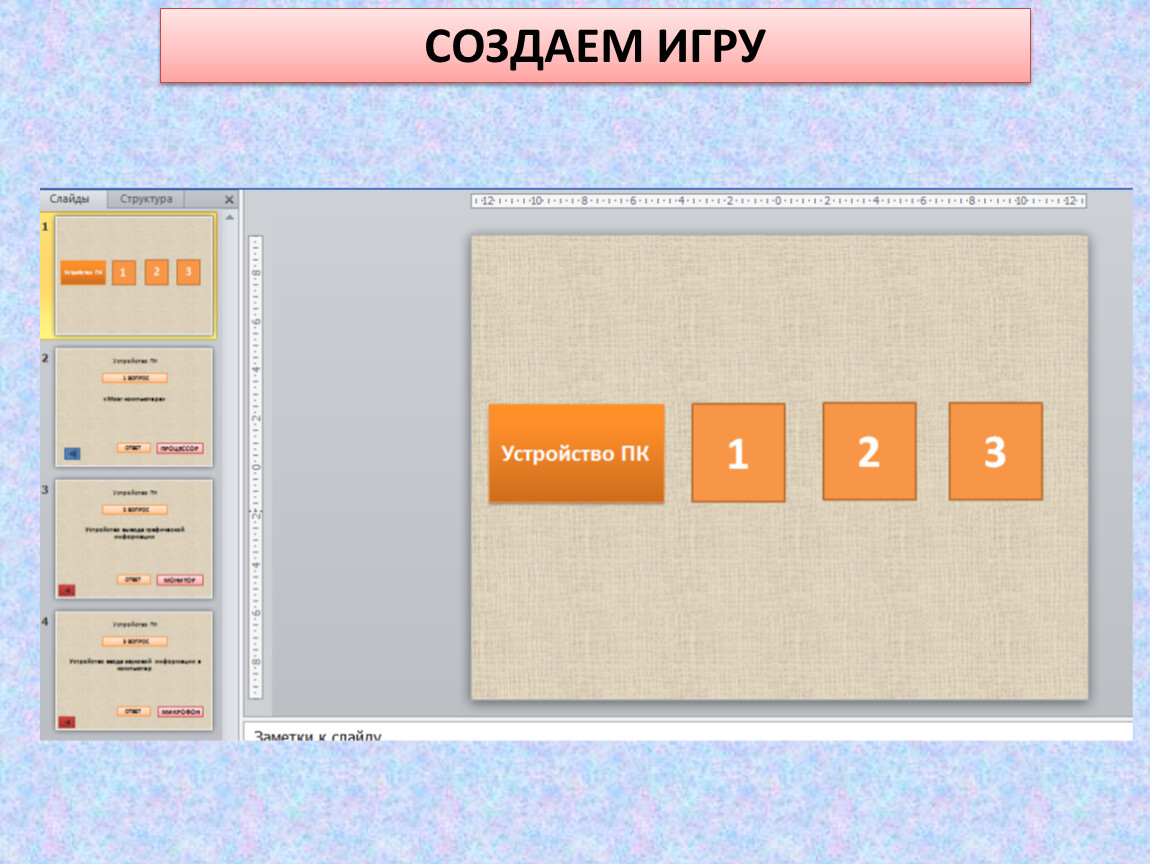Close the slides thumbnail pane
The image size is (1150, 864).
click(x=229, y=200)
